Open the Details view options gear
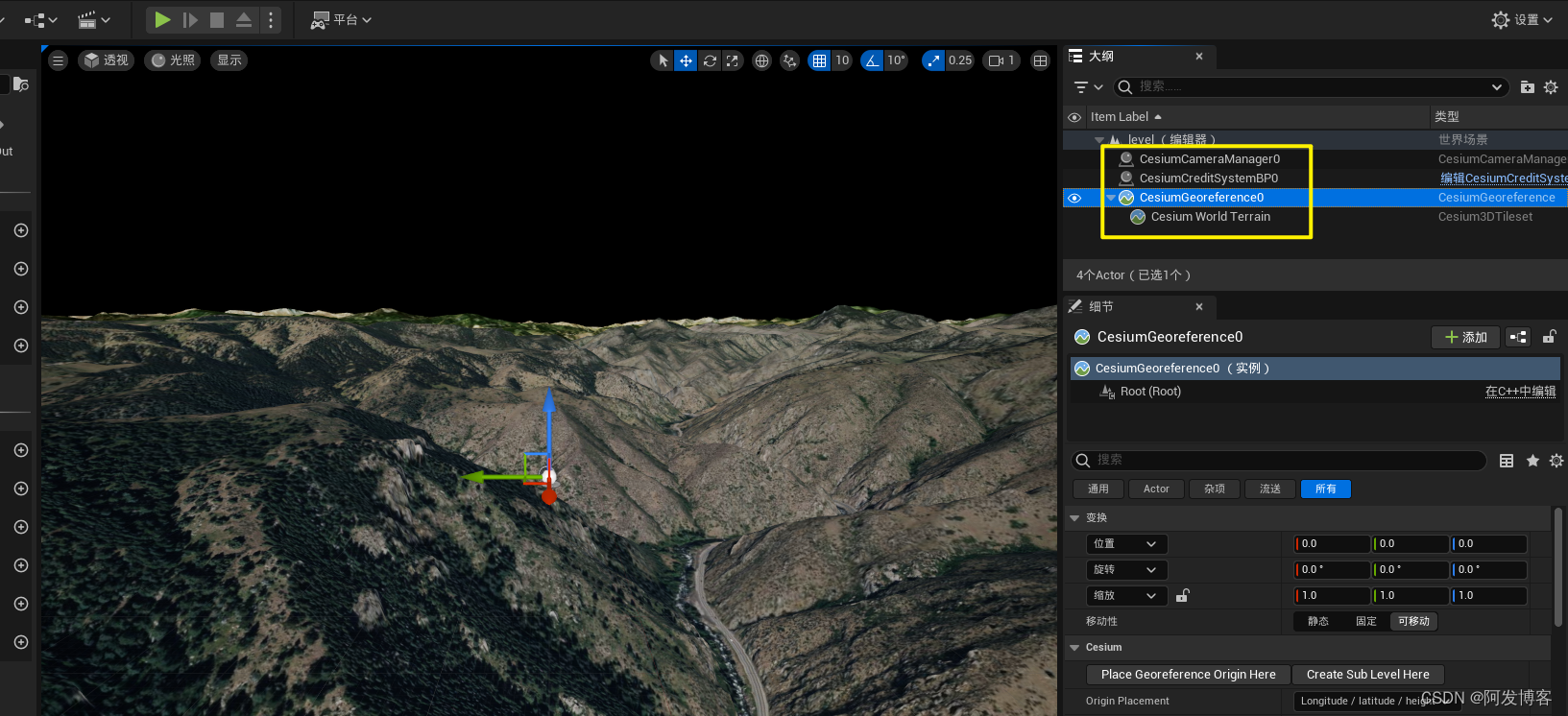Viewport: 1568px width, 716px height. 1556,461
